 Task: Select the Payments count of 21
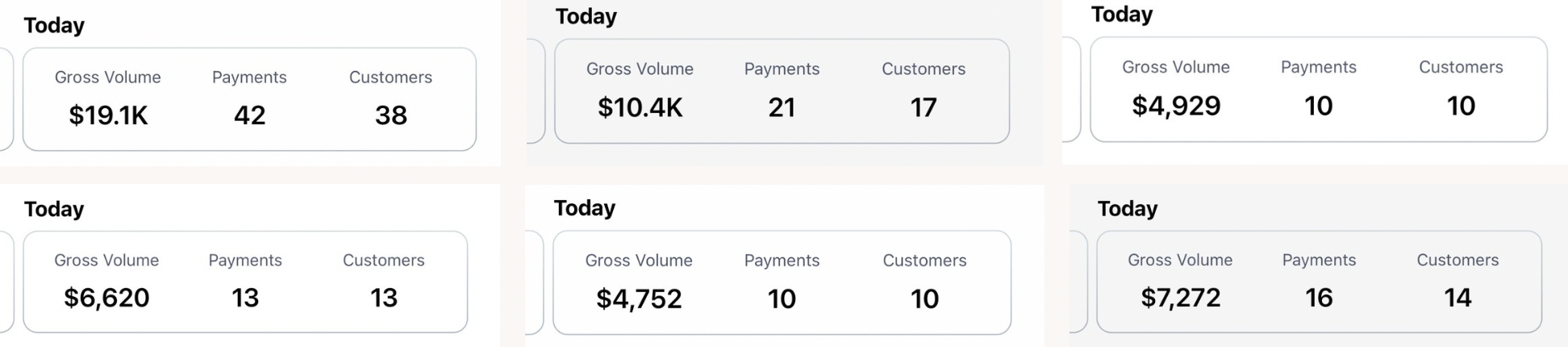[x=782, y=107]
